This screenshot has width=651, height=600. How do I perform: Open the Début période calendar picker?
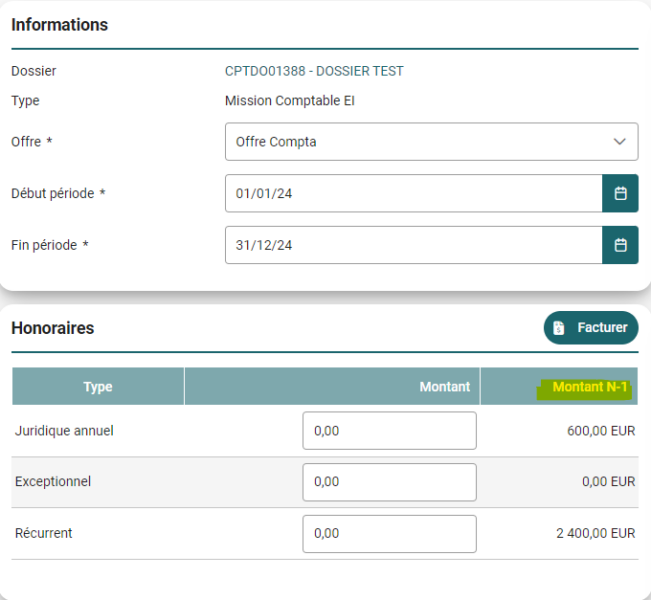click(x=620, y=193)
